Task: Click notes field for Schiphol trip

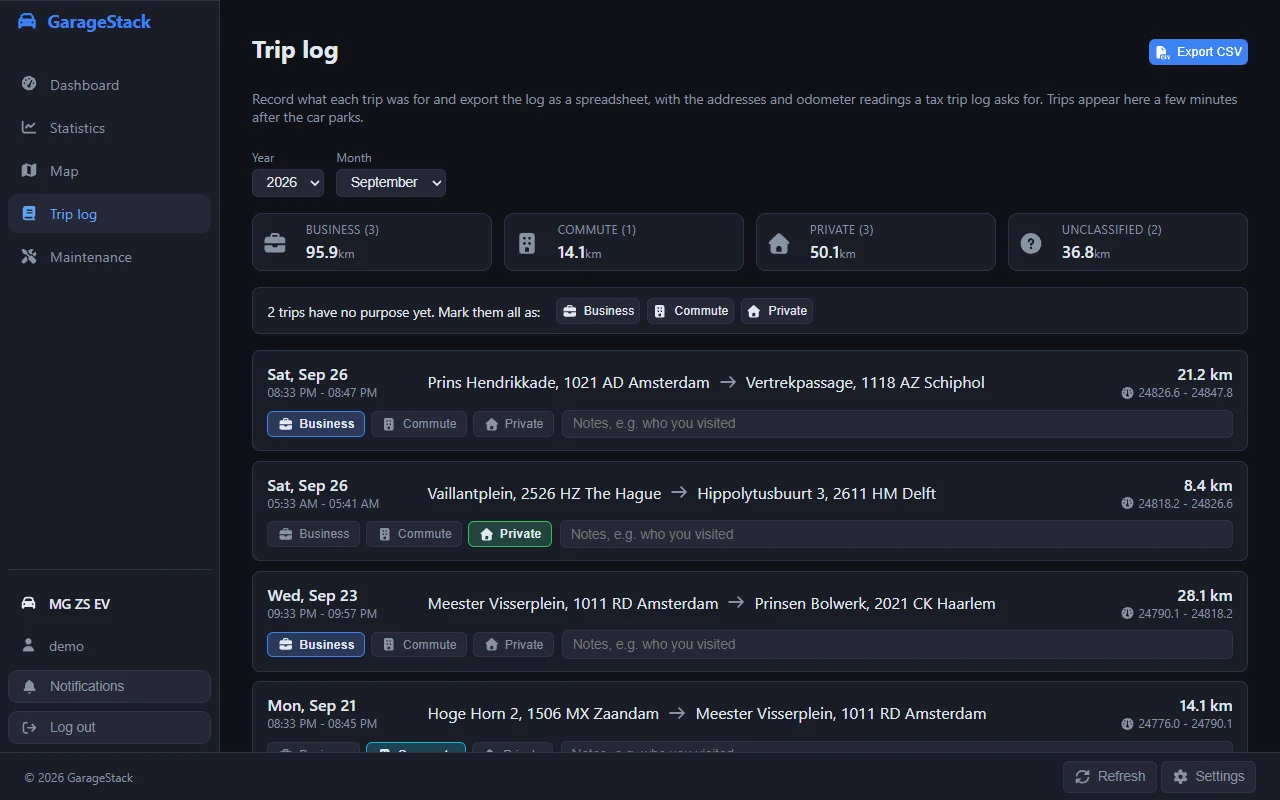Action: [x=897, y=424]
